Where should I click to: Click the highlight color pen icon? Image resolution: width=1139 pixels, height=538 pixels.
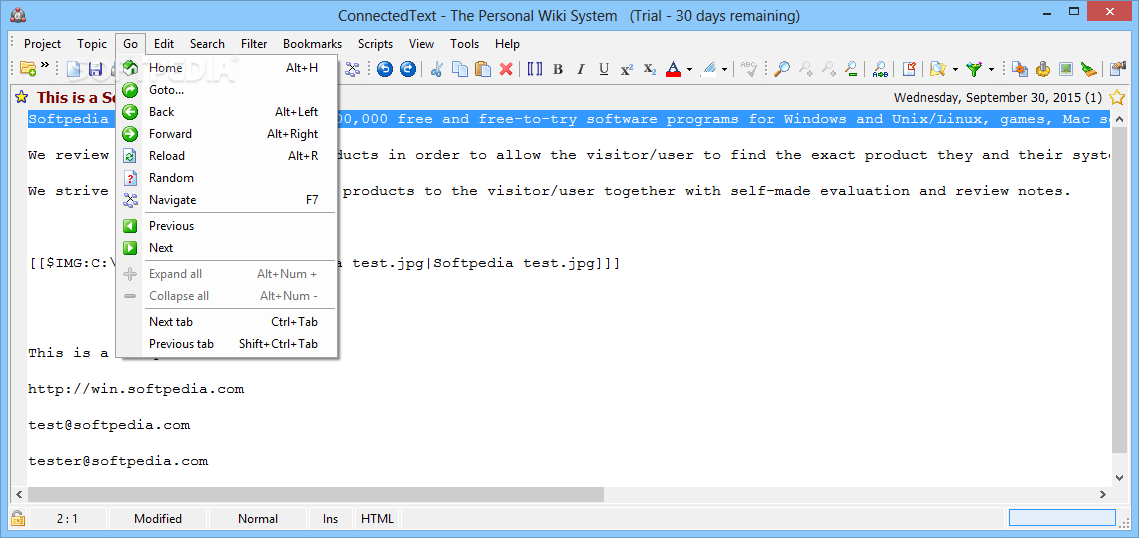click(x=708, y=70)
